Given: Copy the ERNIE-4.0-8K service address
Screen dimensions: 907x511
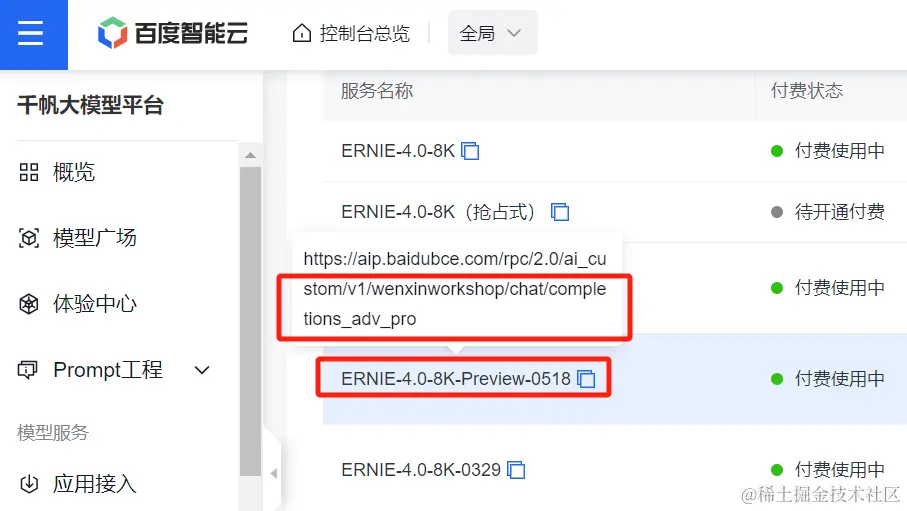Looking at the screenshot, I should (x=470, y=151).
